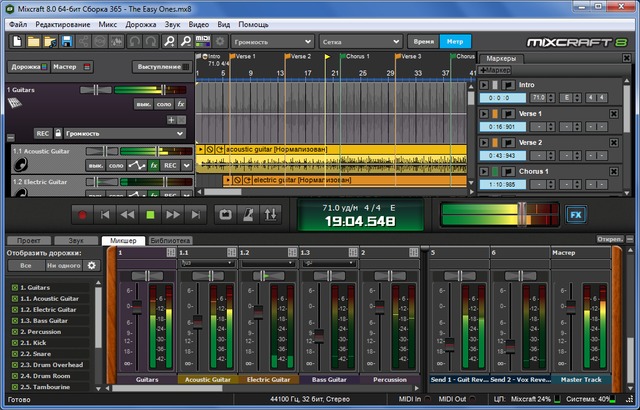Viewport: 640px width, 410px height.
Task: Click the metronome icon in transport bar
Action: tap(247, 214)
